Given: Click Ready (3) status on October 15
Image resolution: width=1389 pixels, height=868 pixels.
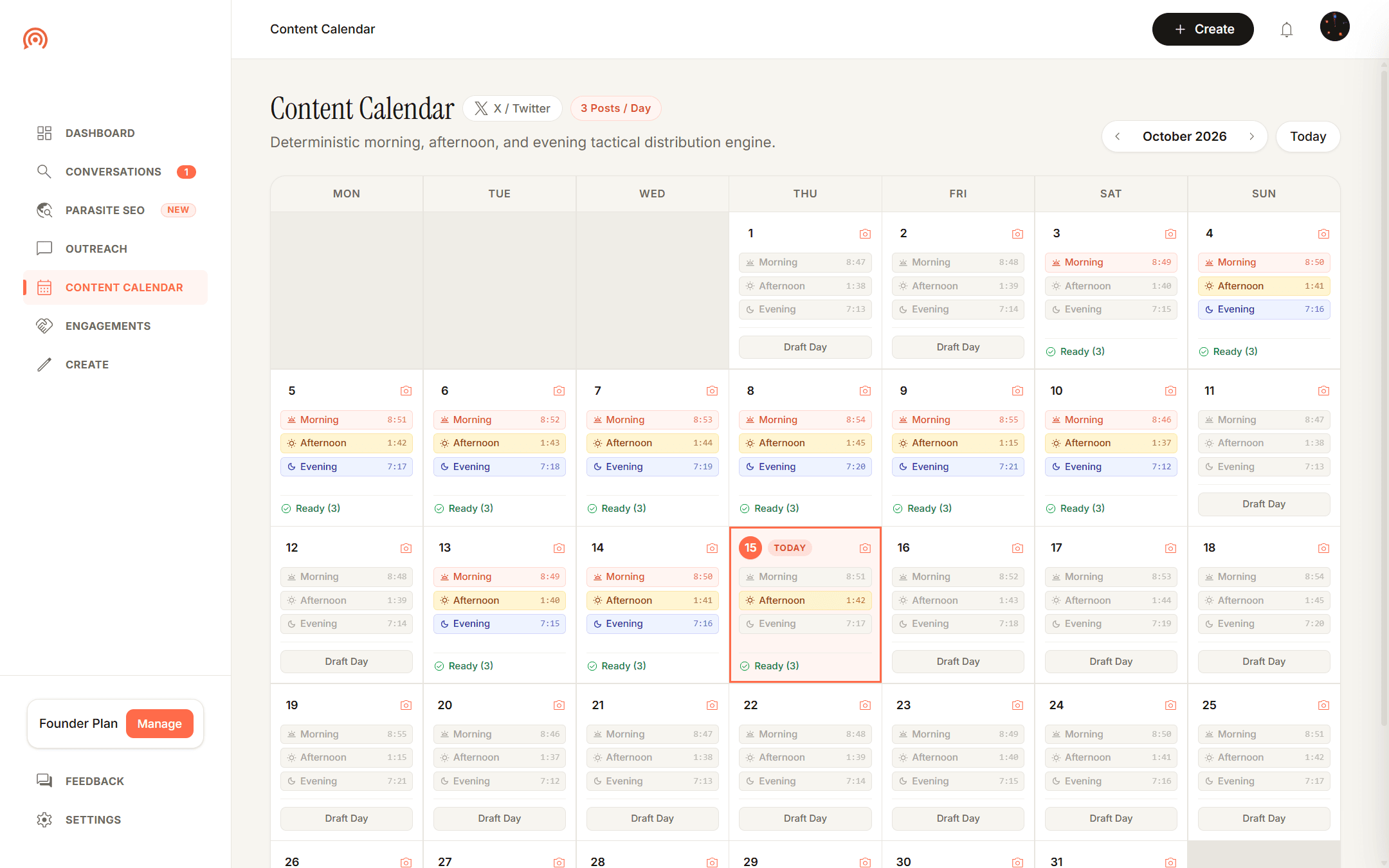Looking at the screenshot, I should (769, 666).
